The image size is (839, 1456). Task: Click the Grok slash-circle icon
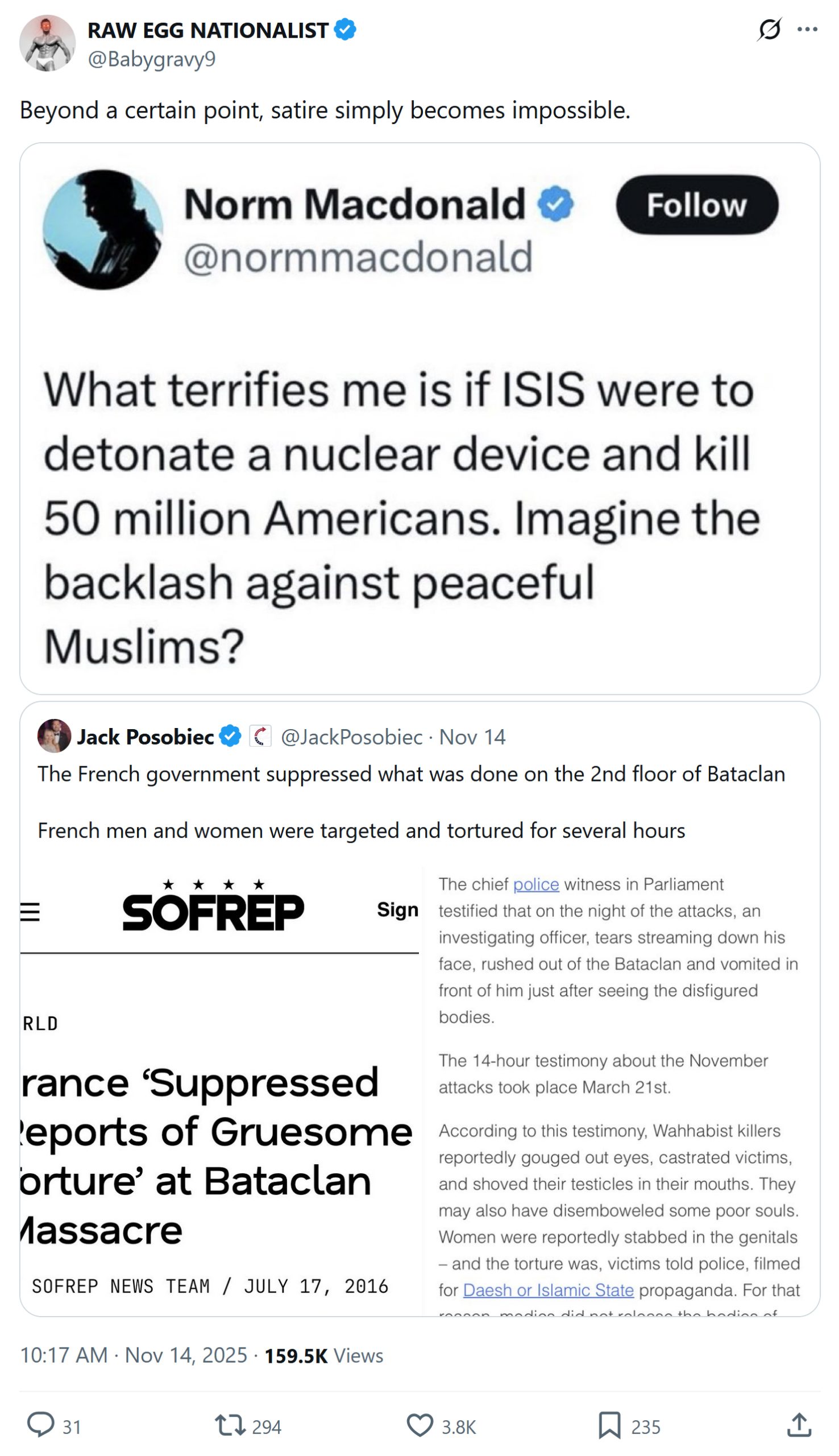point(769,30)
